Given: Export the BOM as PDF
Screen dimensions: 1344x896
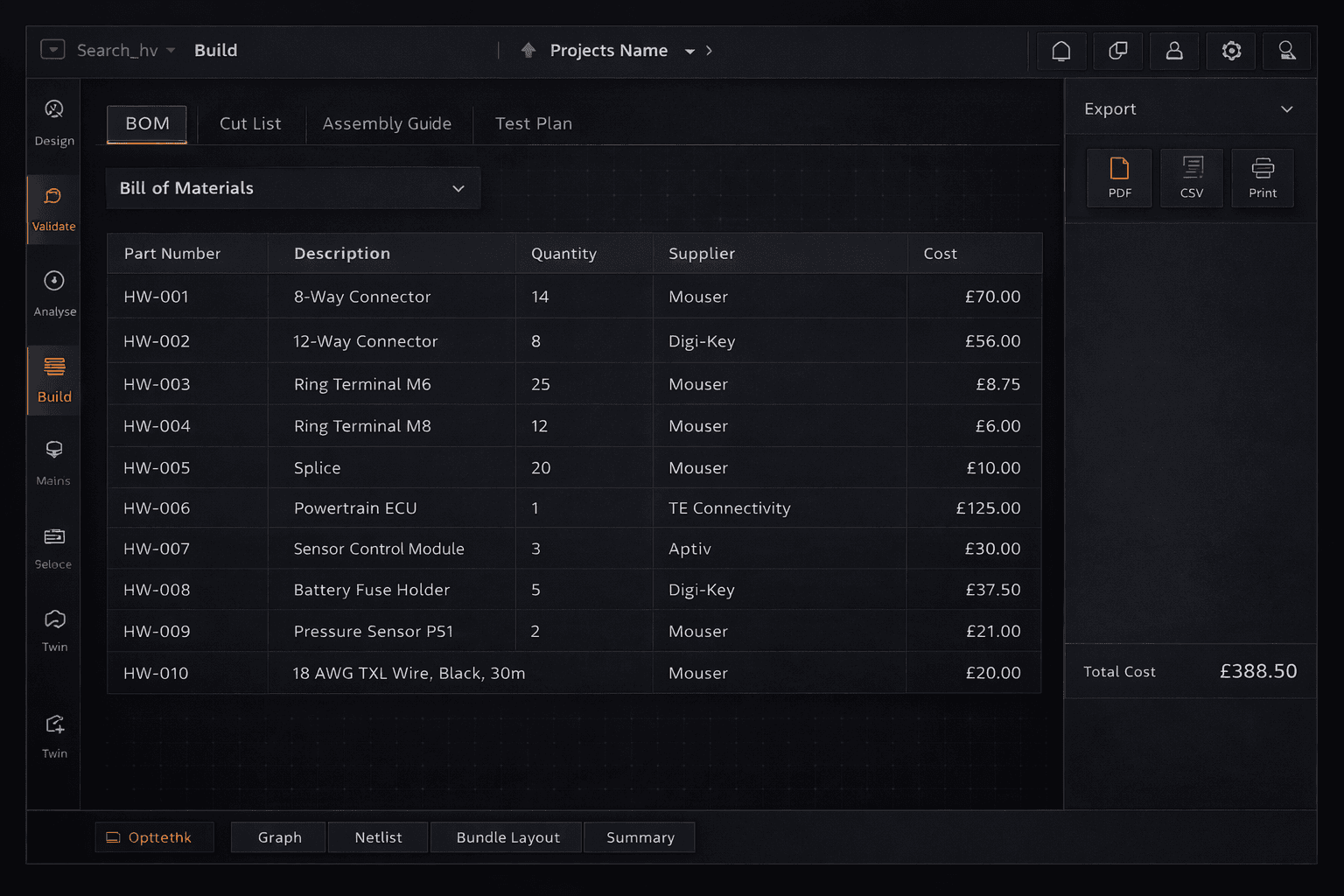Looking at the screenshot, I should tap(1119, 178).
